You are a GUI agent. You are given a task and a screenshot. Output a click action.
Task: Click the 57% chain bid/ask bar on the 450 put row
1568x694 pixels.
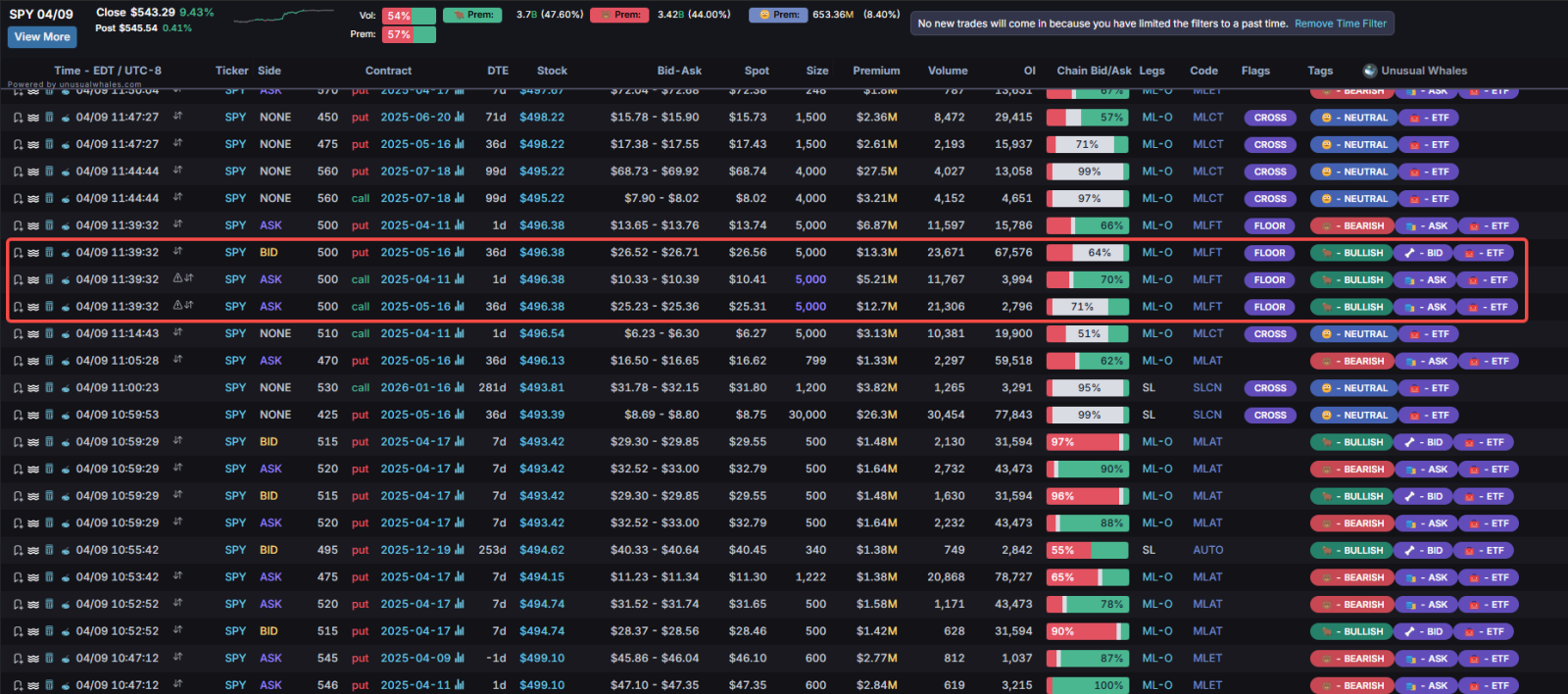point(1088,118)
